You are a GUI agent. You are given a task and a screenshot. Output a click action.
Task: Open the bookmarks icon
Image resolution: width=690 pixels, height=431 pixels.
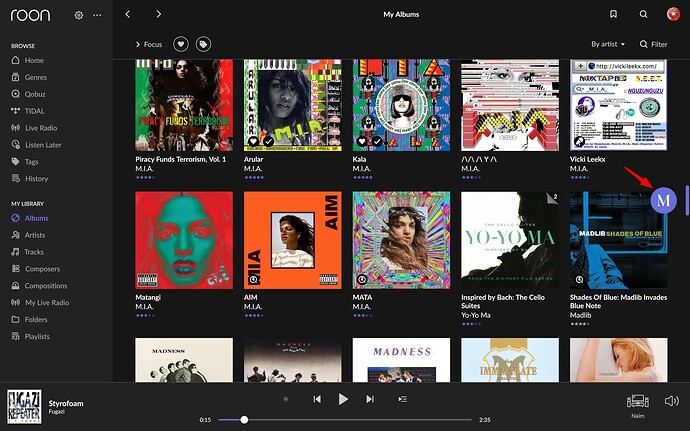613,15
